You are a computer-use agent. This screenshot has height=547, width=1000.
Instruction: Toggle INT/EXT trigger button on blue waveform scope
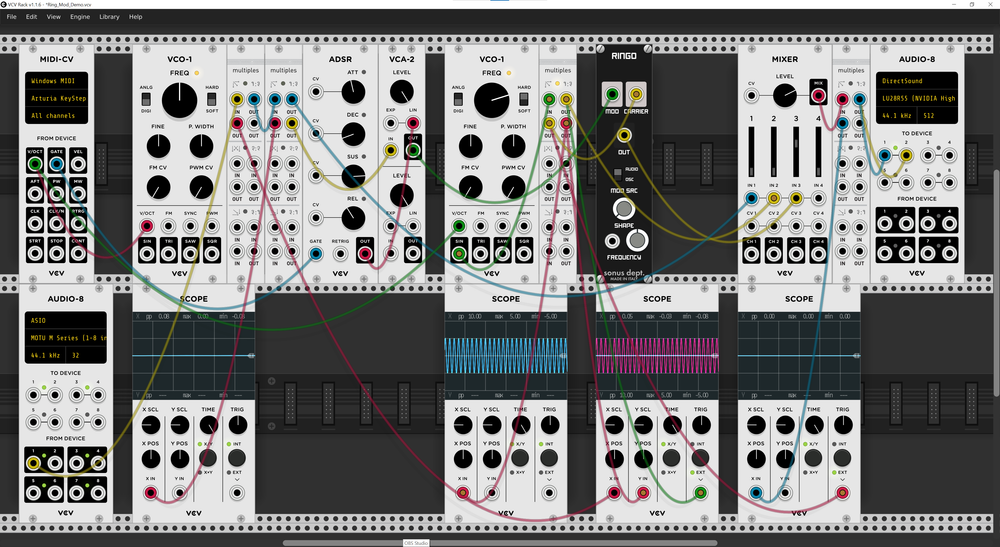point(549,457)
